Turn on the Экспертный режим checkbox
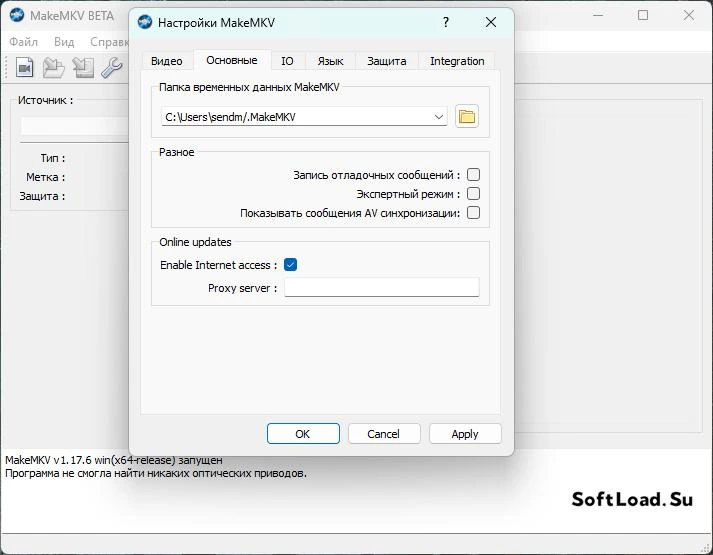The height and width of the screenshot is (555, 713). click(x=473, y=194)
